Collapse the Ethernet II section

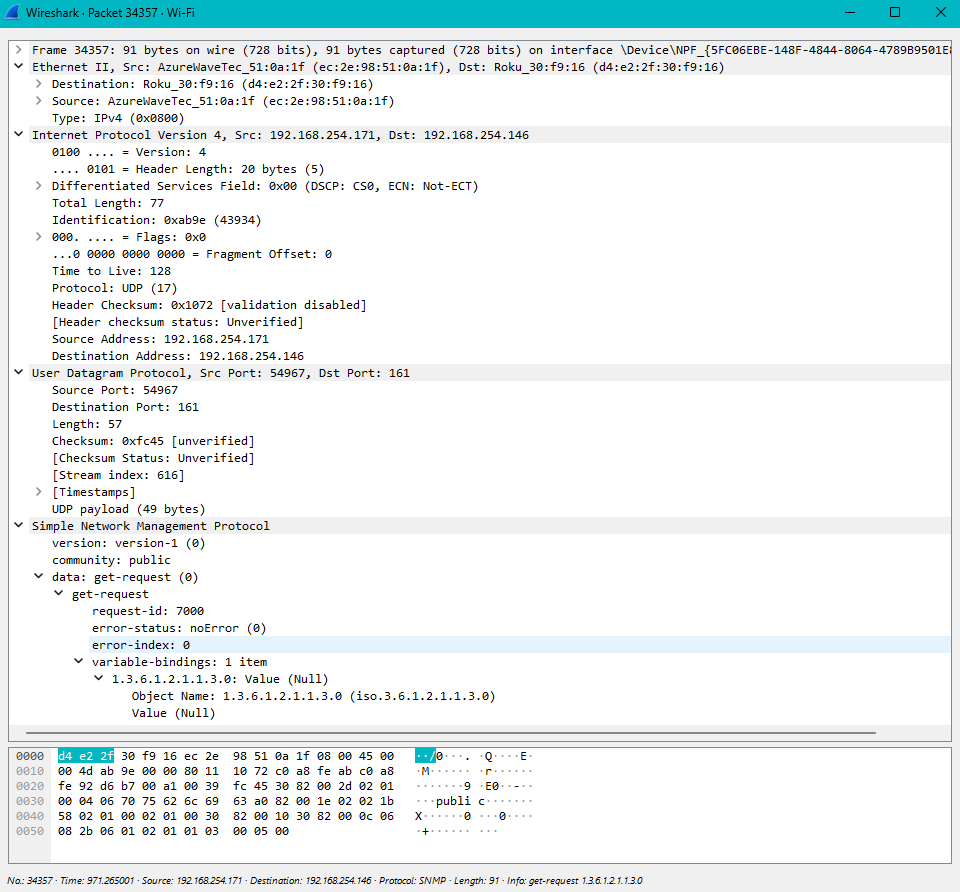point(18,66)
